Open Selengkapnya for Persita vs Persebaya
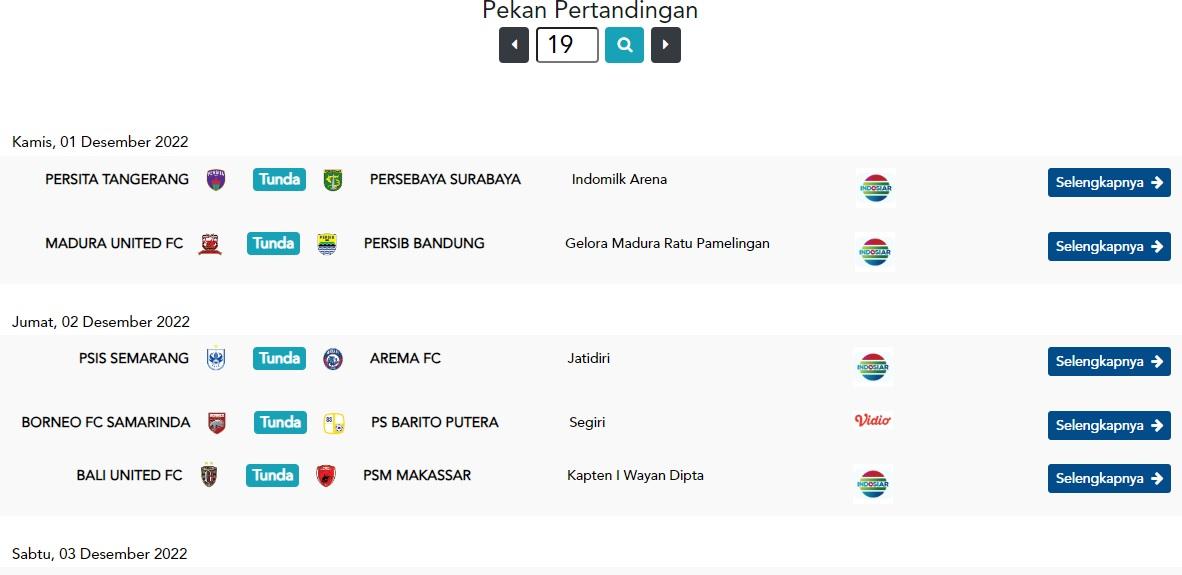 (x=1109, y=183)
